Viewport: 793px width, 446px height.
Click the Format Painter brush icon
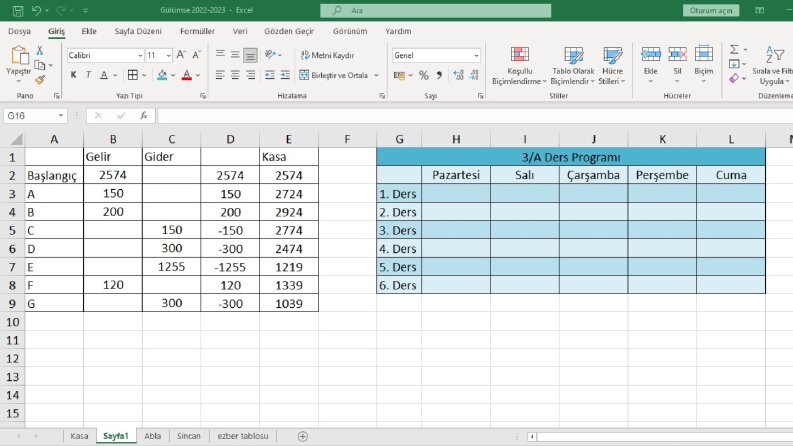pos(40,79)
